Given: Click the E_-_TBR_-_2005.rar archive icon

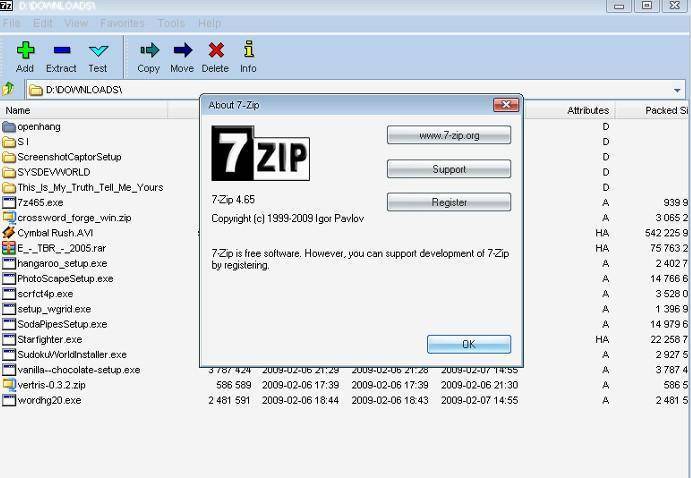Looking at the screenshot, I should [x=9, y=248].
